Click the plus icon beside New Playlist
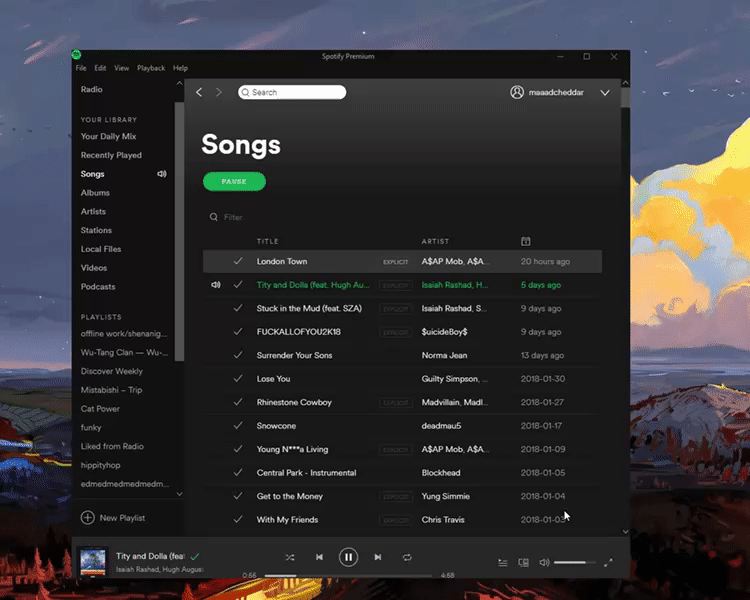 click(88, 518)
